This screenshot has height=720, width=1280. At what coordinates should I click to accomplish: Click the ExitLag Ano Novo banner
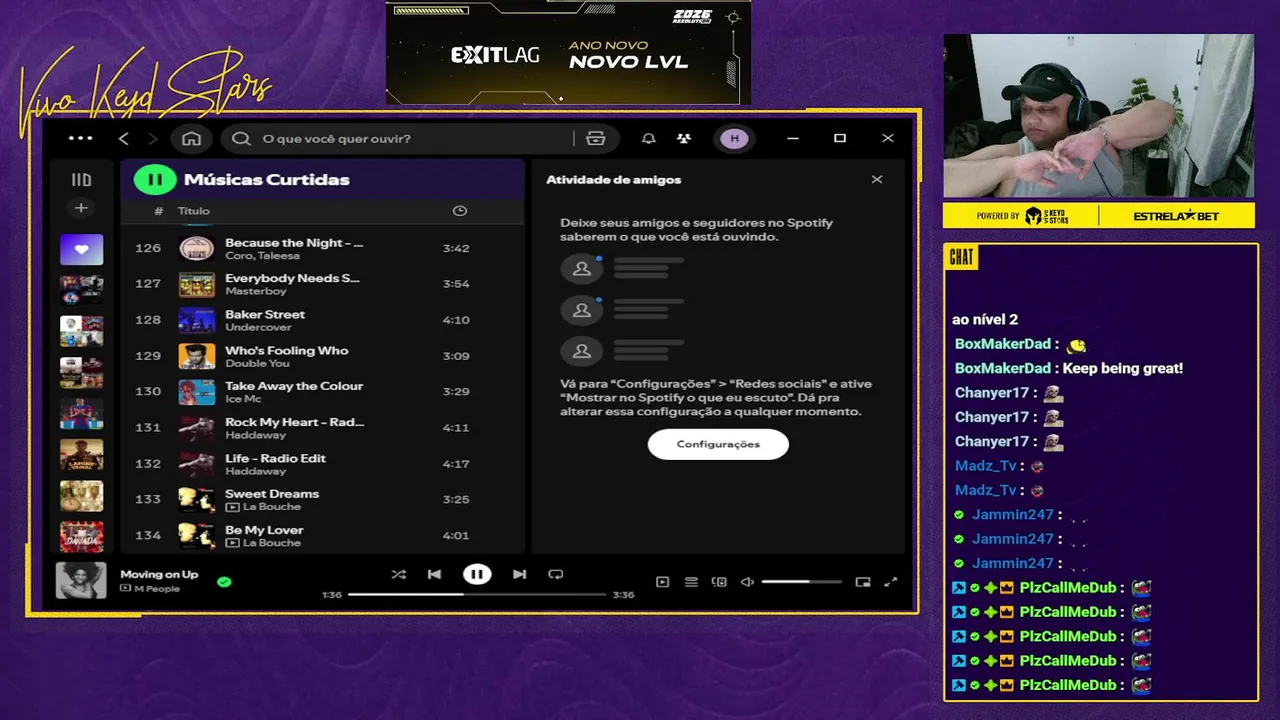click(568, 52)
